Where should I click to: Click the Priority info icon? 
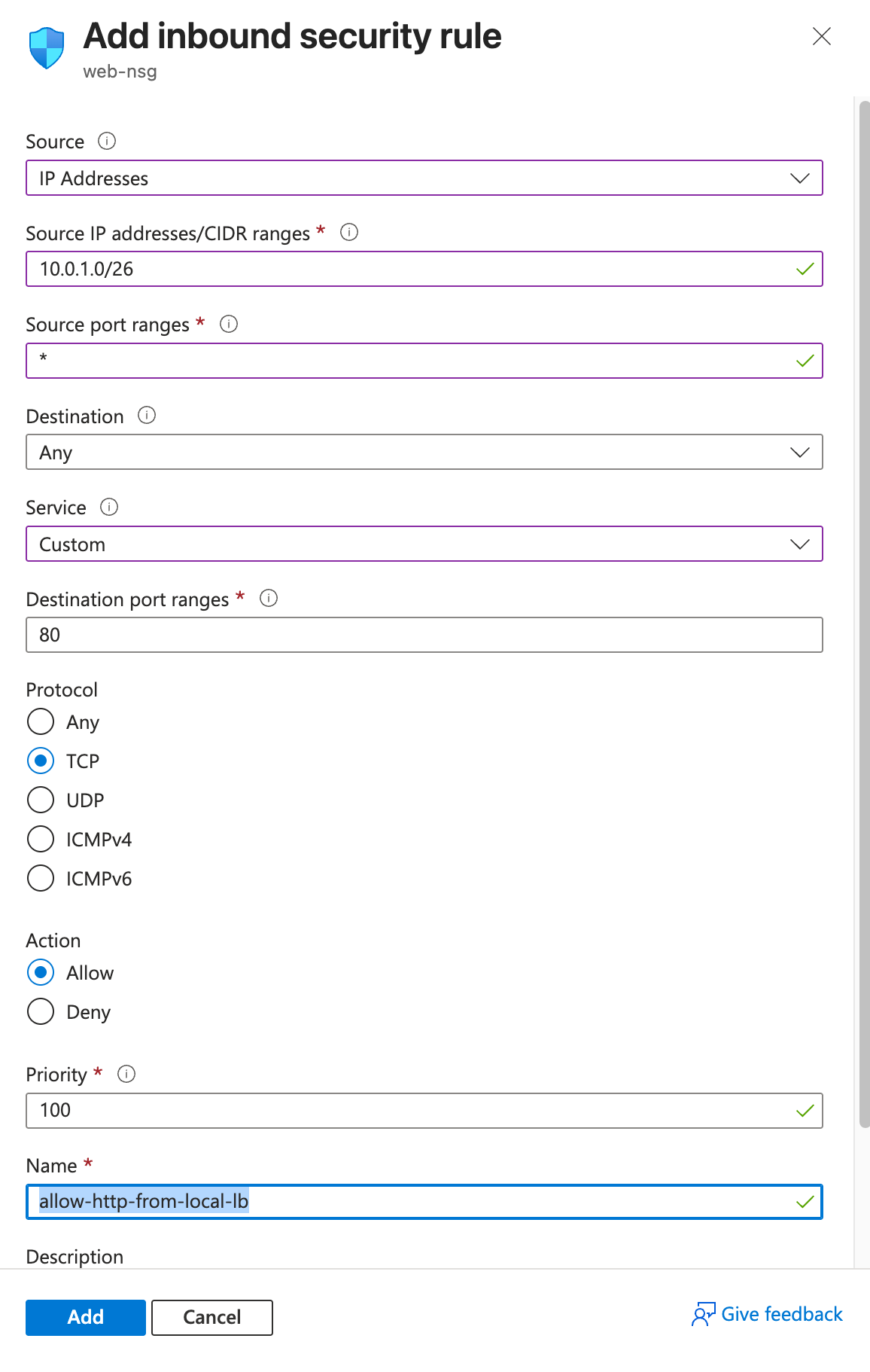[126, 1074]
